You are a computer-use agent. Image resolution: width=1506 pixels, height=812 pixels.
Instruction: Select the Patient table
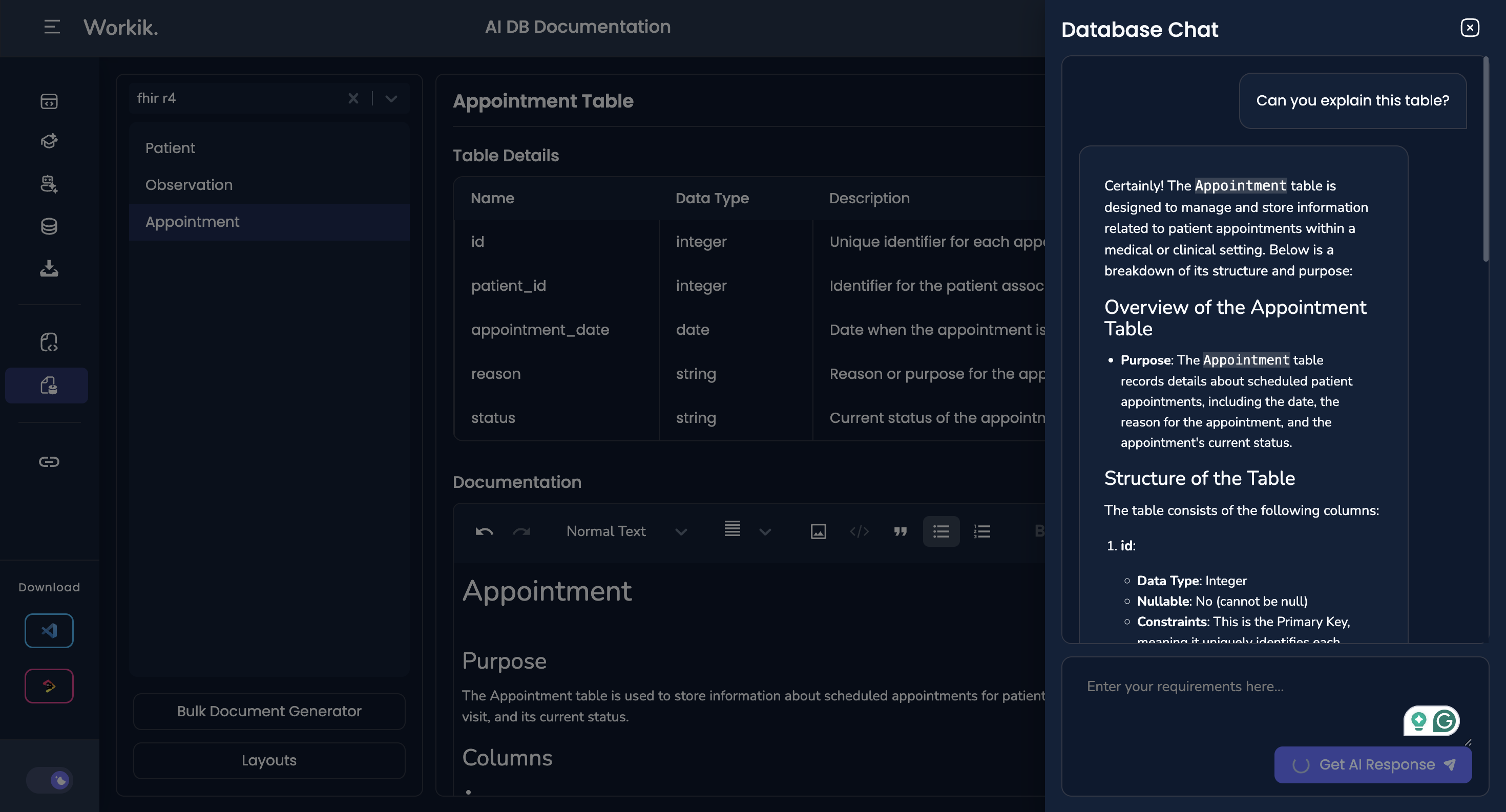tap(269, 148)
